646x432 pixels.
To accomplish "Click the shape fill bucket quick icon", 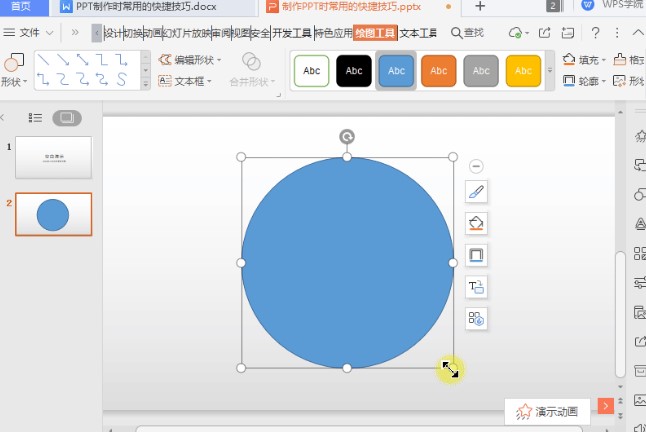I will [x=476, y=222].
